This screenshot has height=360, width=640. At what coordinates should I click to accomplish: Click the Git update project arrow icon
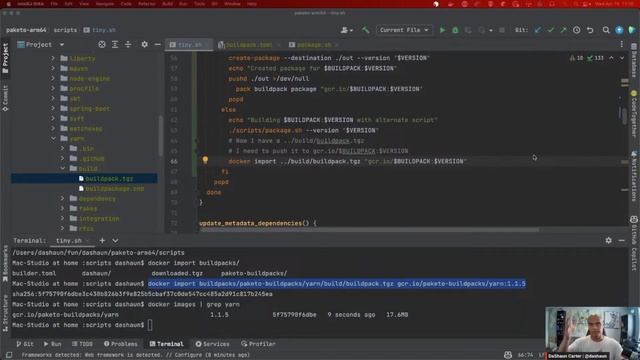click(x=538, y=30)
